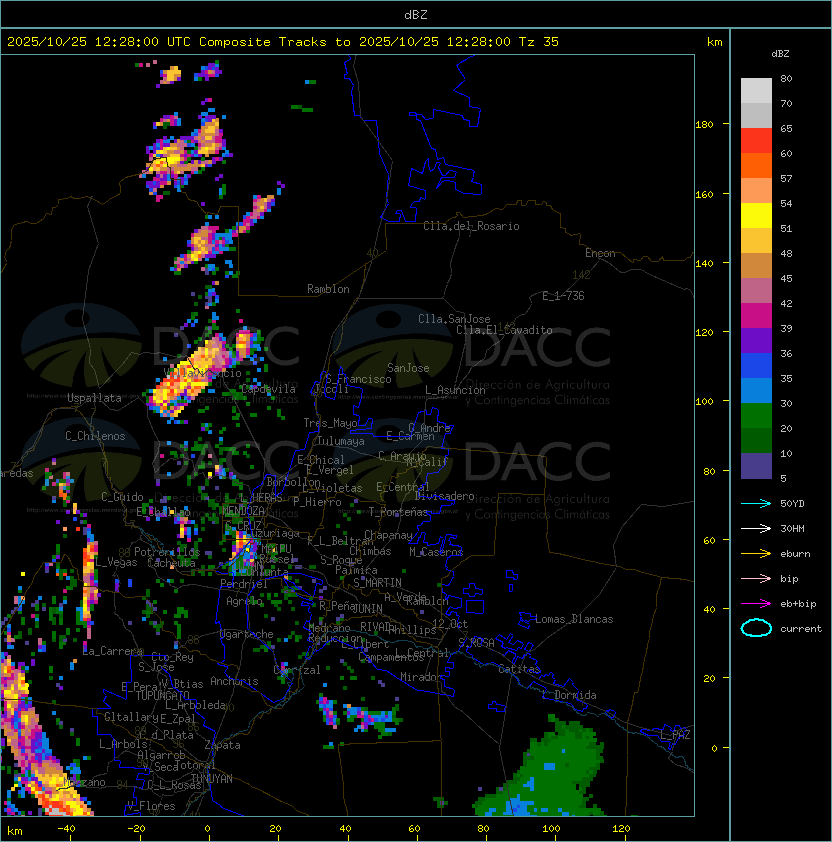The image size is (832, 842).
Task: Select the purple 36-39 dBZ swatch
Action: (756, 340)
